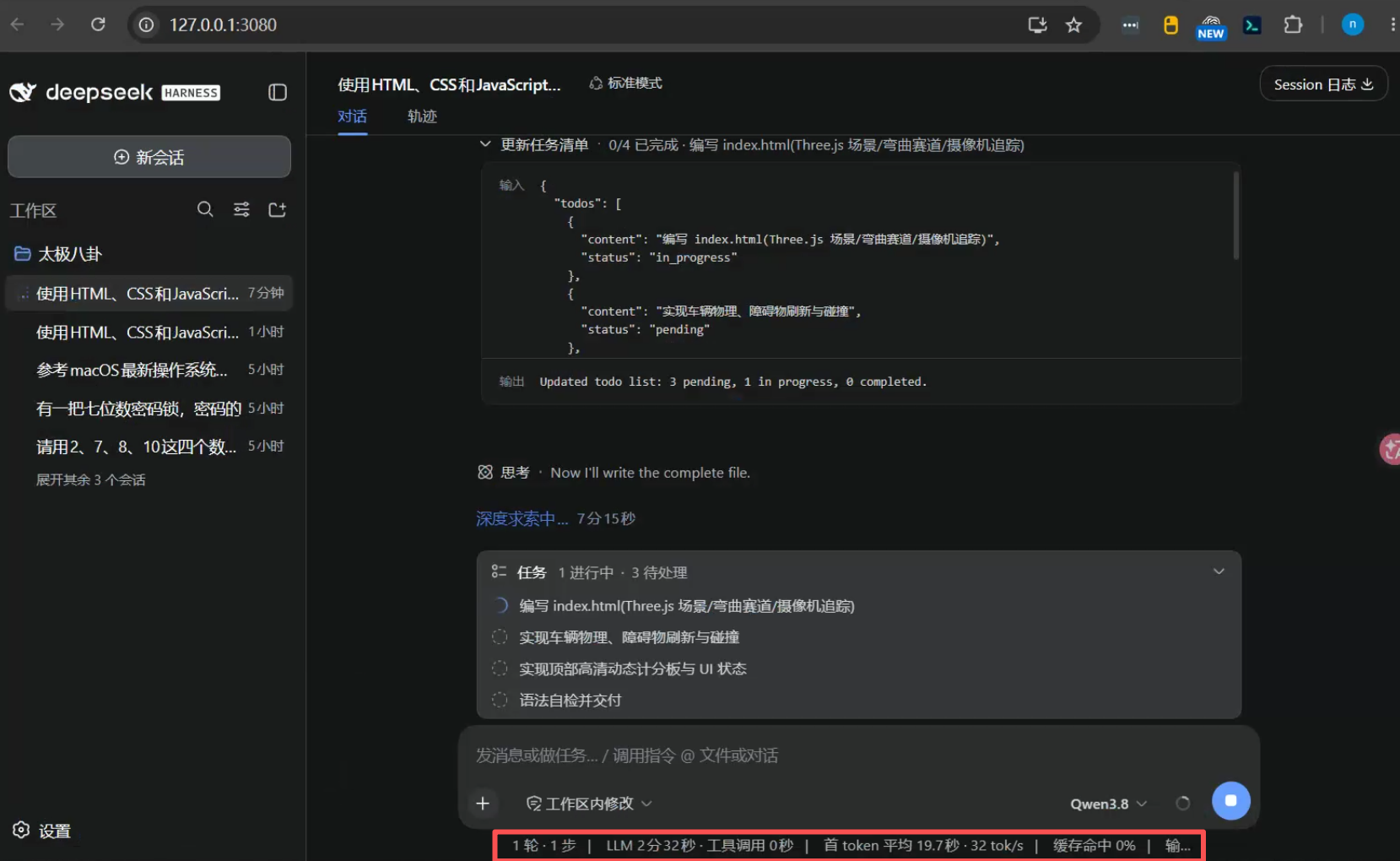Image resolution: width=1400 pixels, height=861 pixels.
Task: Open the 有一把七位数密码锁 session
Action: [149, 409]
